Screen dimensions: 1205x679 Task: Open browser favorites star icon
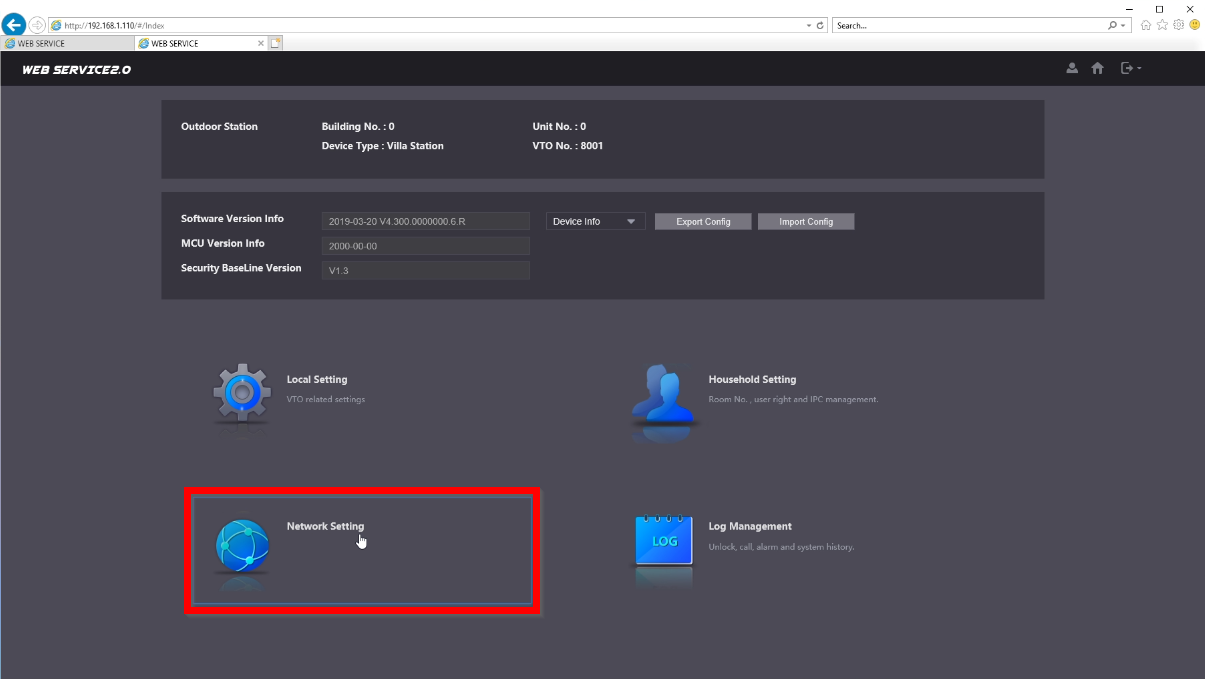pos(1162,25)
